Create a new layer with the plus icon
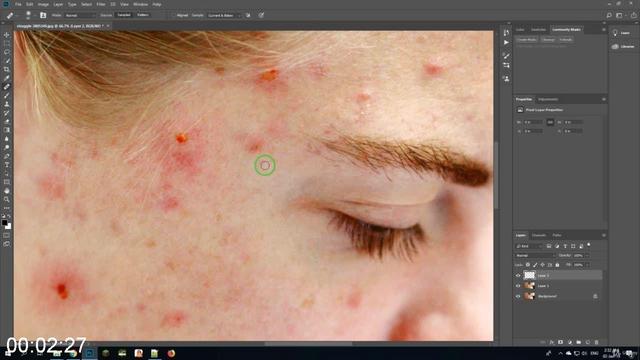The height and width of the screenshot is (360, 640). [x=588, y=342]
